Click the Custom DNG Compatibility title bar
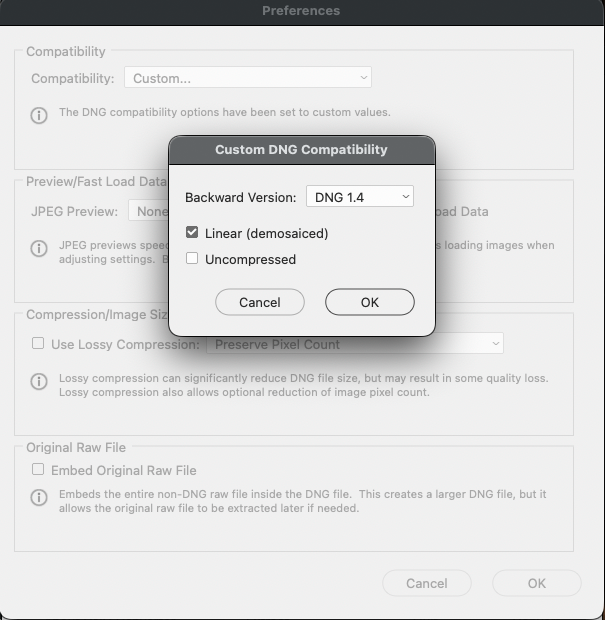 coord(301,150)
